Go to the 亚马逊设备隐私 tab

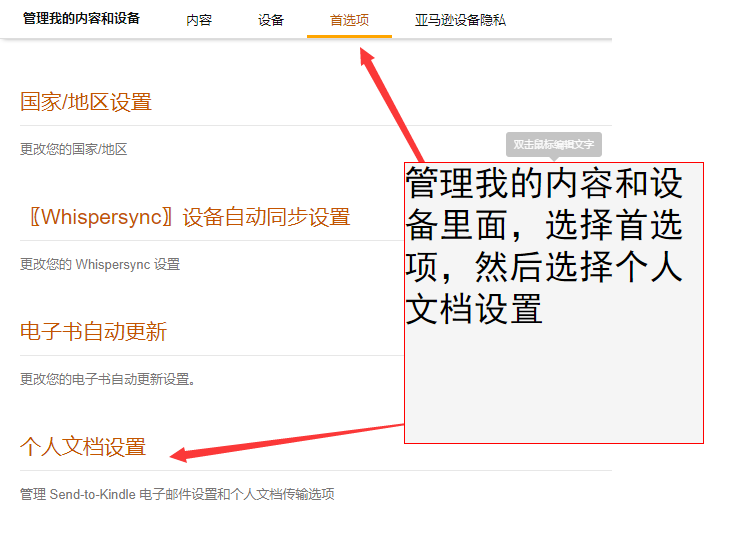[460, 20]
